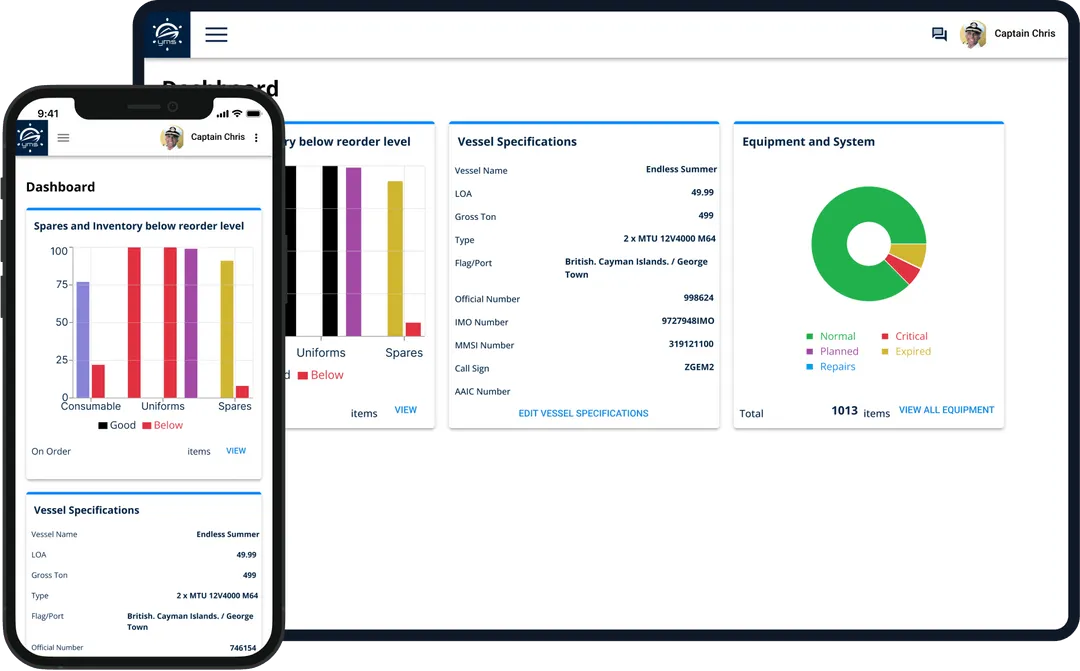Screen dimensions: 1080x671
Task: Click View All Equipment link
Action: (946, 410)
